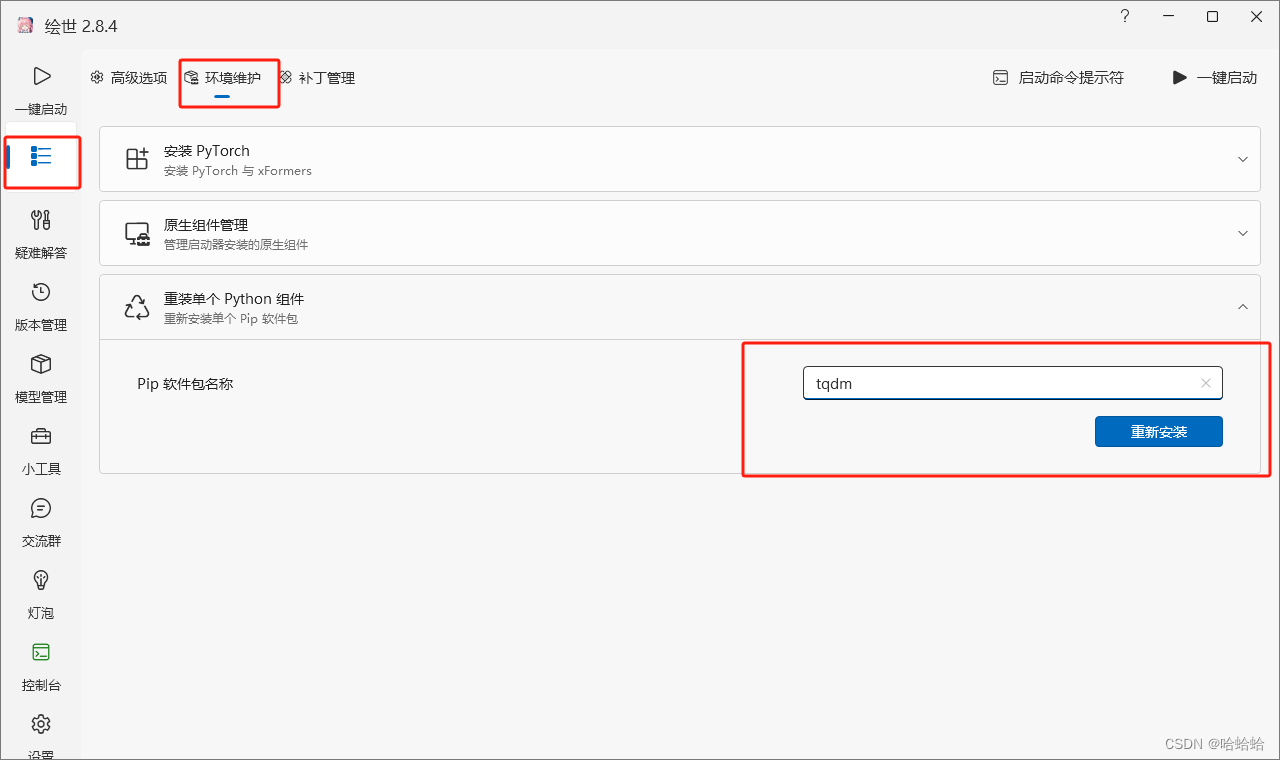Open the 控制台 console panel

pyautogui.click(x=41, y=665)
